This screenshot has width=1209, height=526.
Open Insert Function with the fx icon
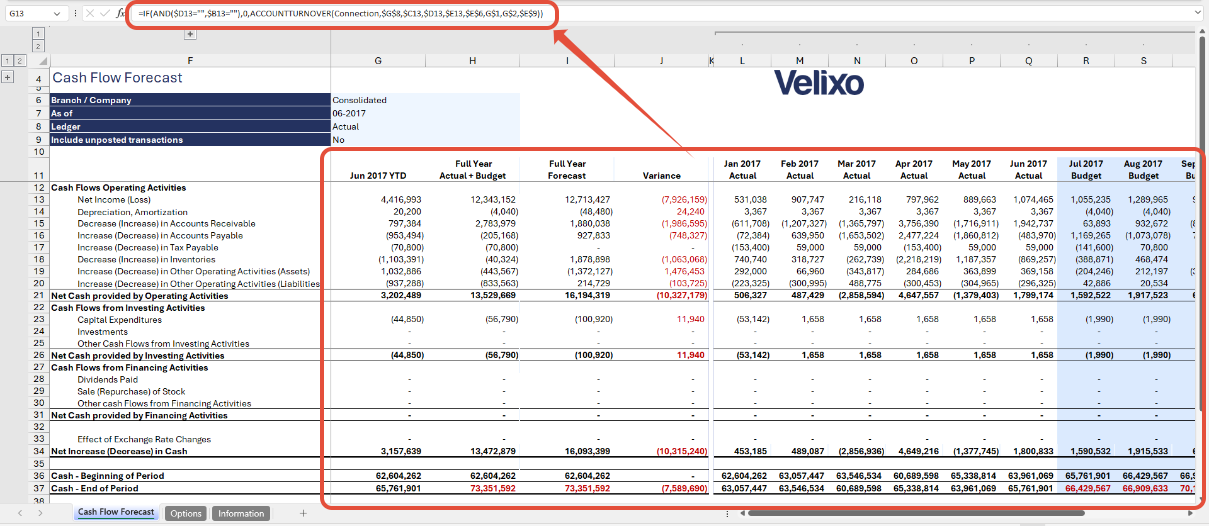coord(120,14)
